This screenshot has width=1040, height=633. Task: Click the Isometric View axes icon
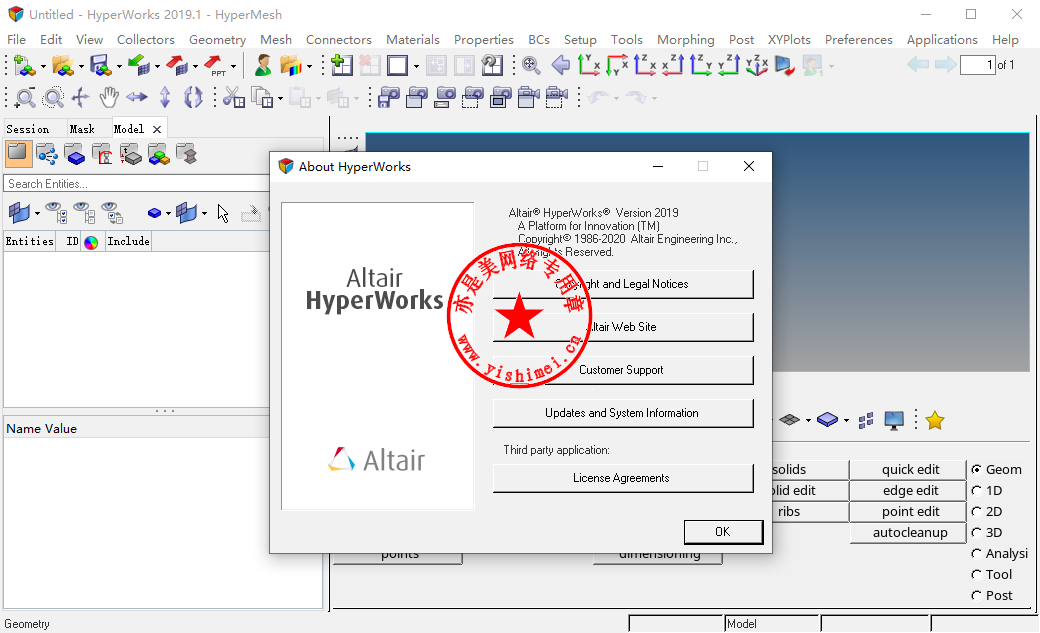point(757,65)
